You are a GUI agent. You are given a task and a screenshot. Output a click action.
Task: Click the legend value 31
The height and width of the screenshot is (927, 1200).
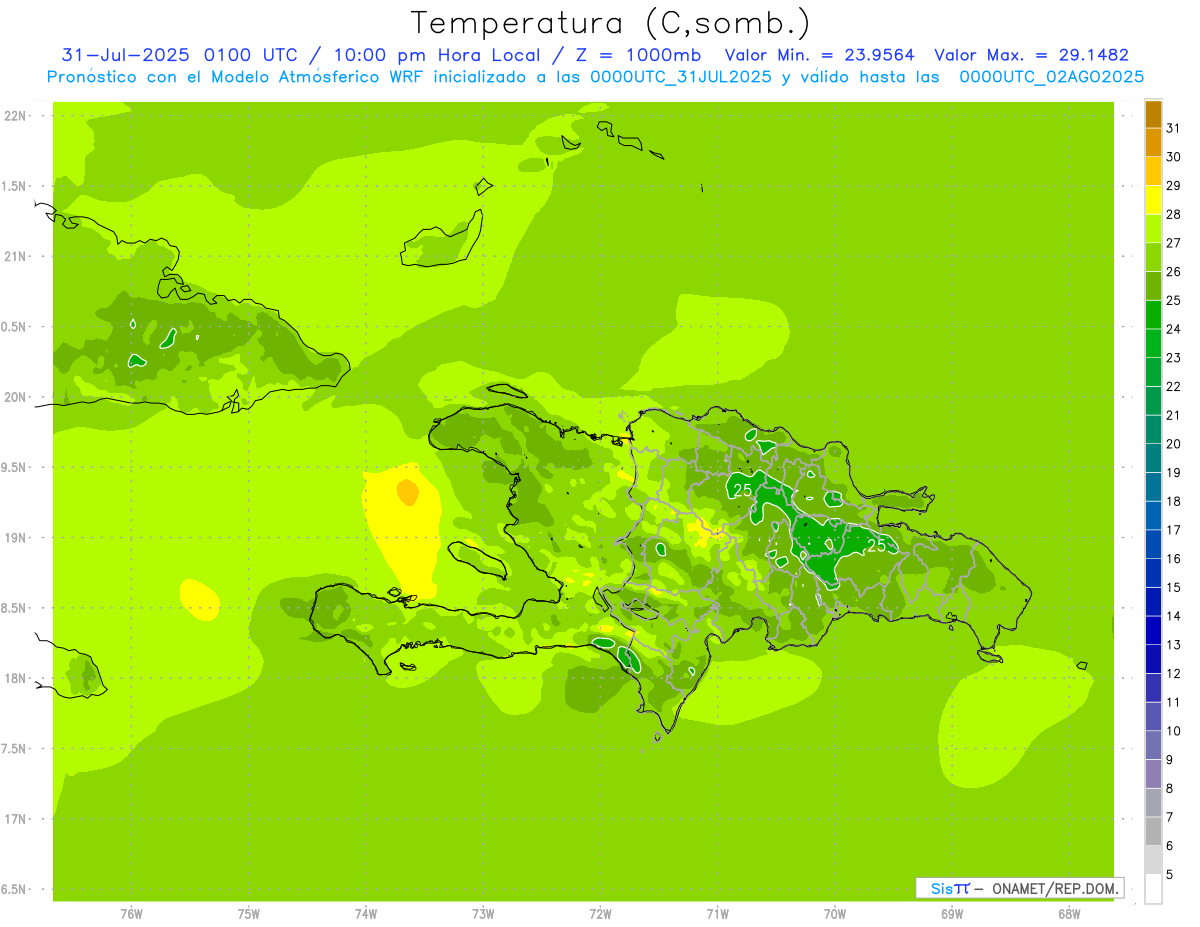click(x=1174, y=128)
